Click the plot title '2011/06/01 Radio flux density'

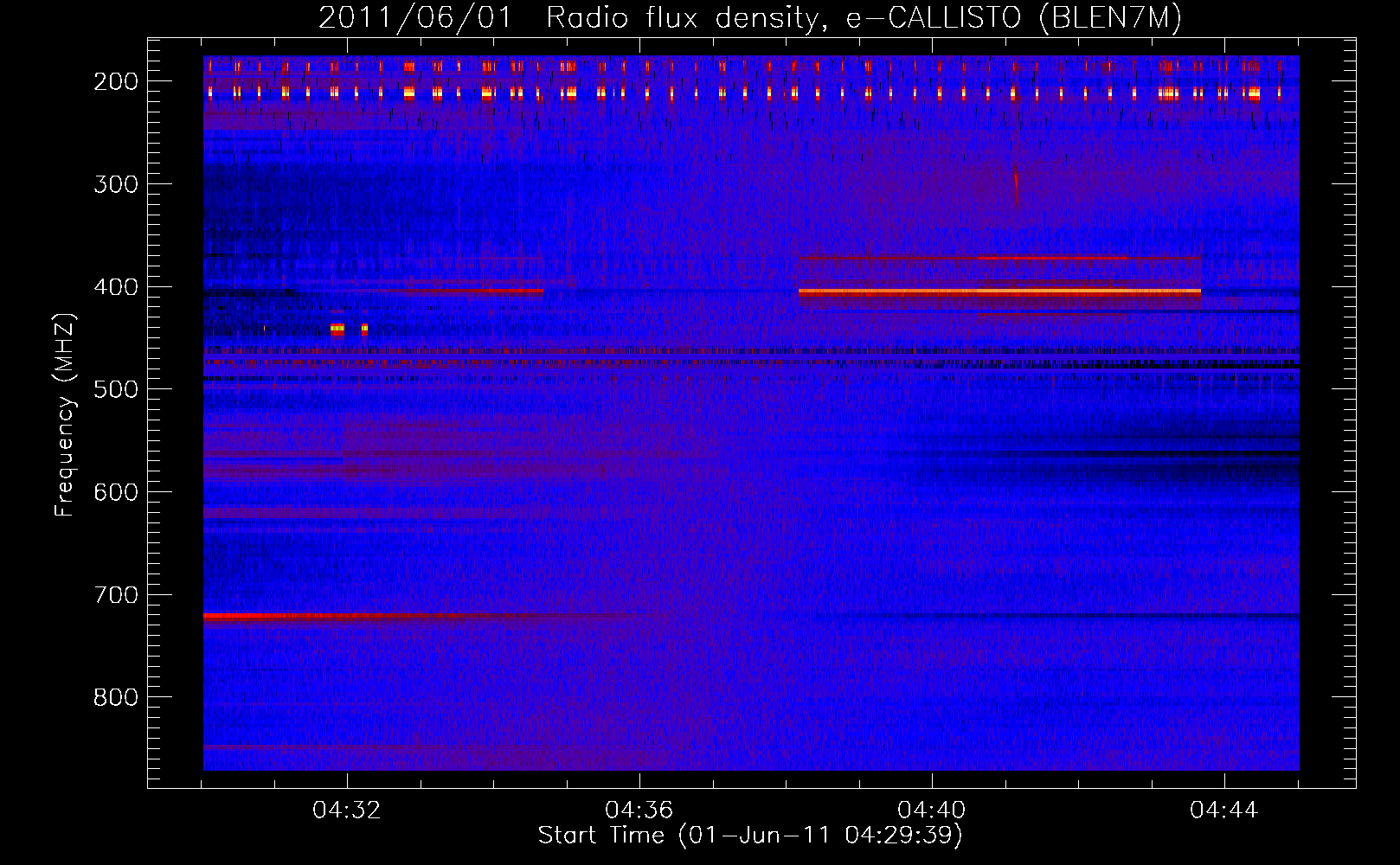point(749,17)
